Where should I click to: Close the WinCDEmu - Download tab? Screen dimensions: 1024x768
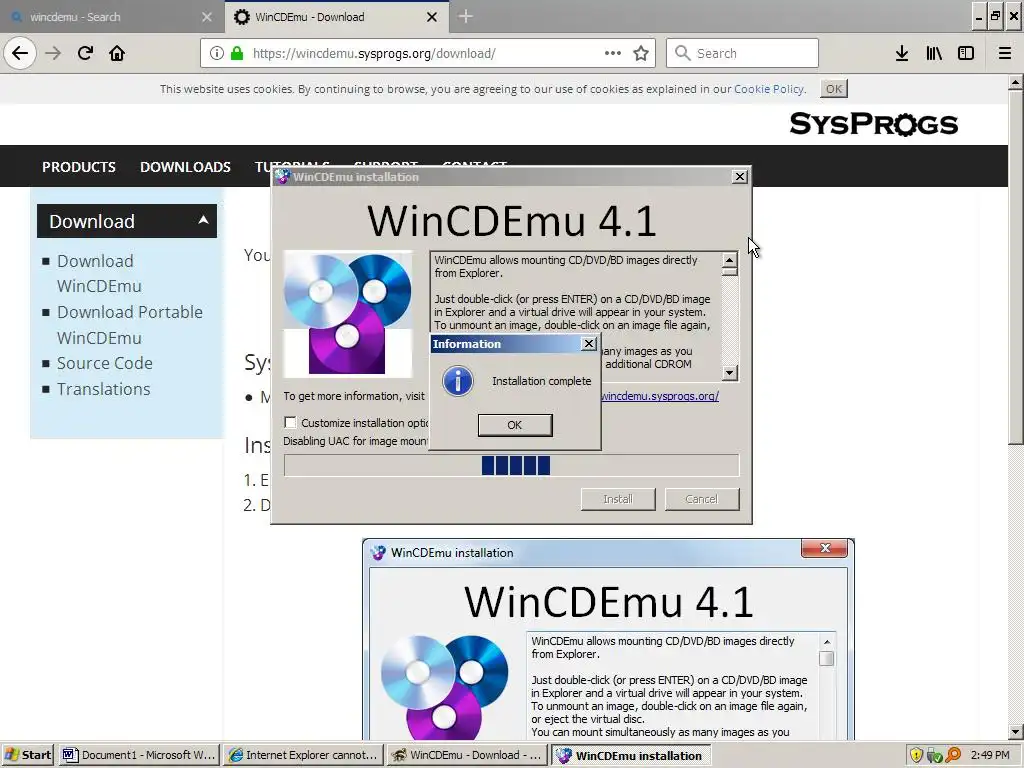(432, 17)
